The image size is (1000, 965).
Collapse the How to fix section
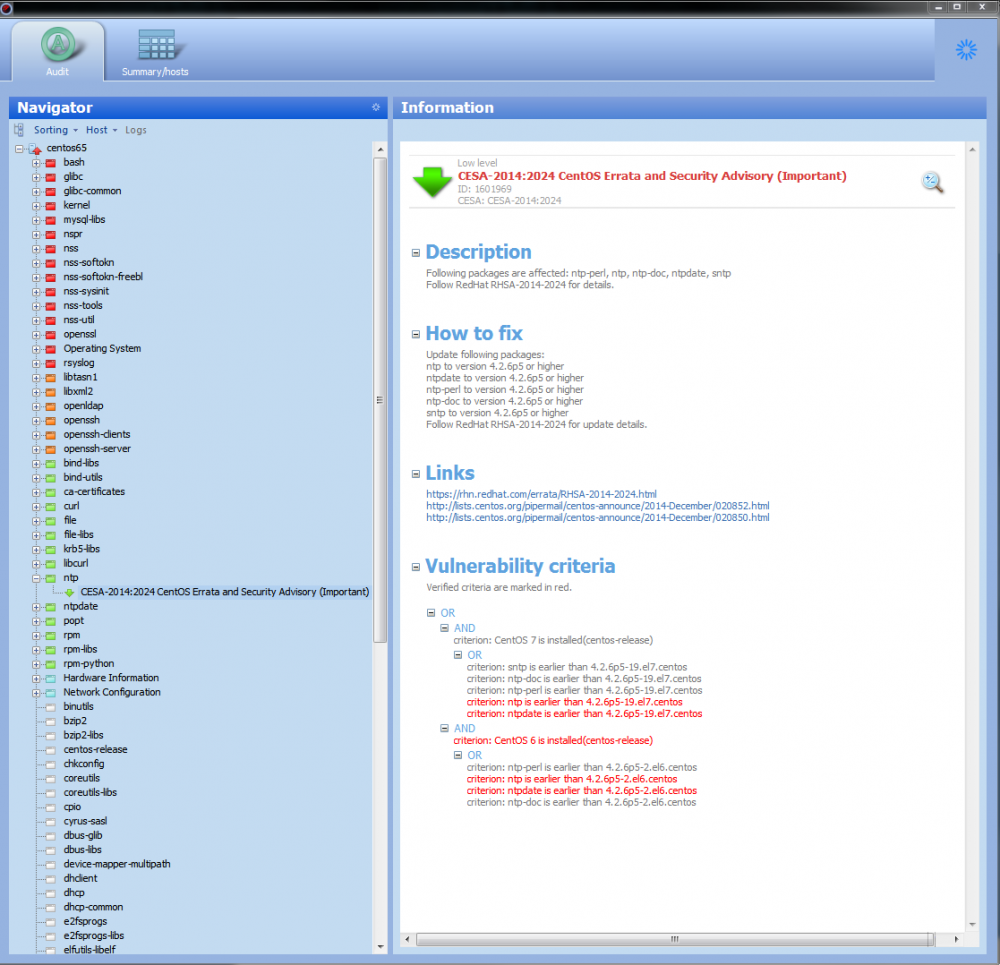(x=416, y=334)
